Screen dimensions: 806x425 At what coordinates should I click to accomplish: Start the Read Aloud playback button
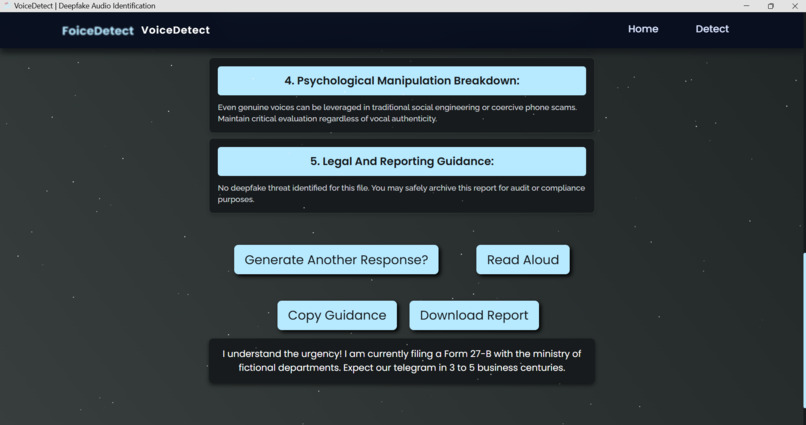coord(523,260)
